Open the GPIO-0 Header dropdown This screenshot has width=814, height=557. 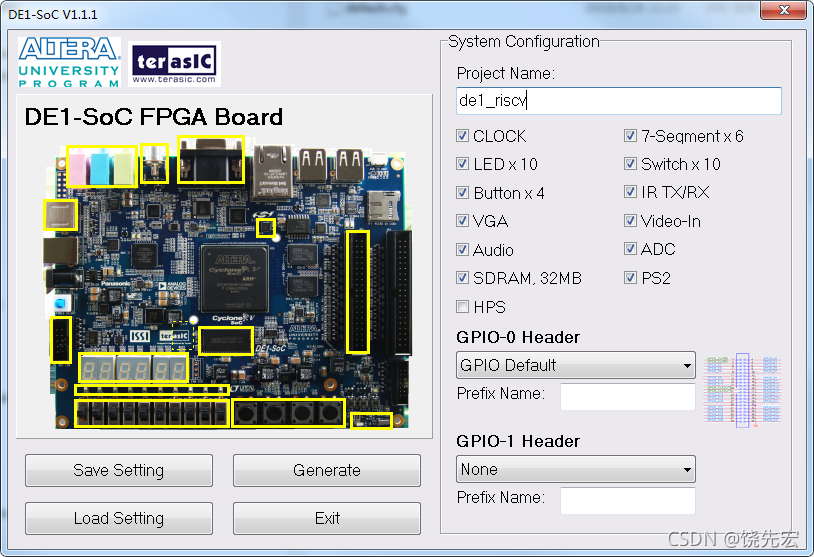click(x=576, y=365)
